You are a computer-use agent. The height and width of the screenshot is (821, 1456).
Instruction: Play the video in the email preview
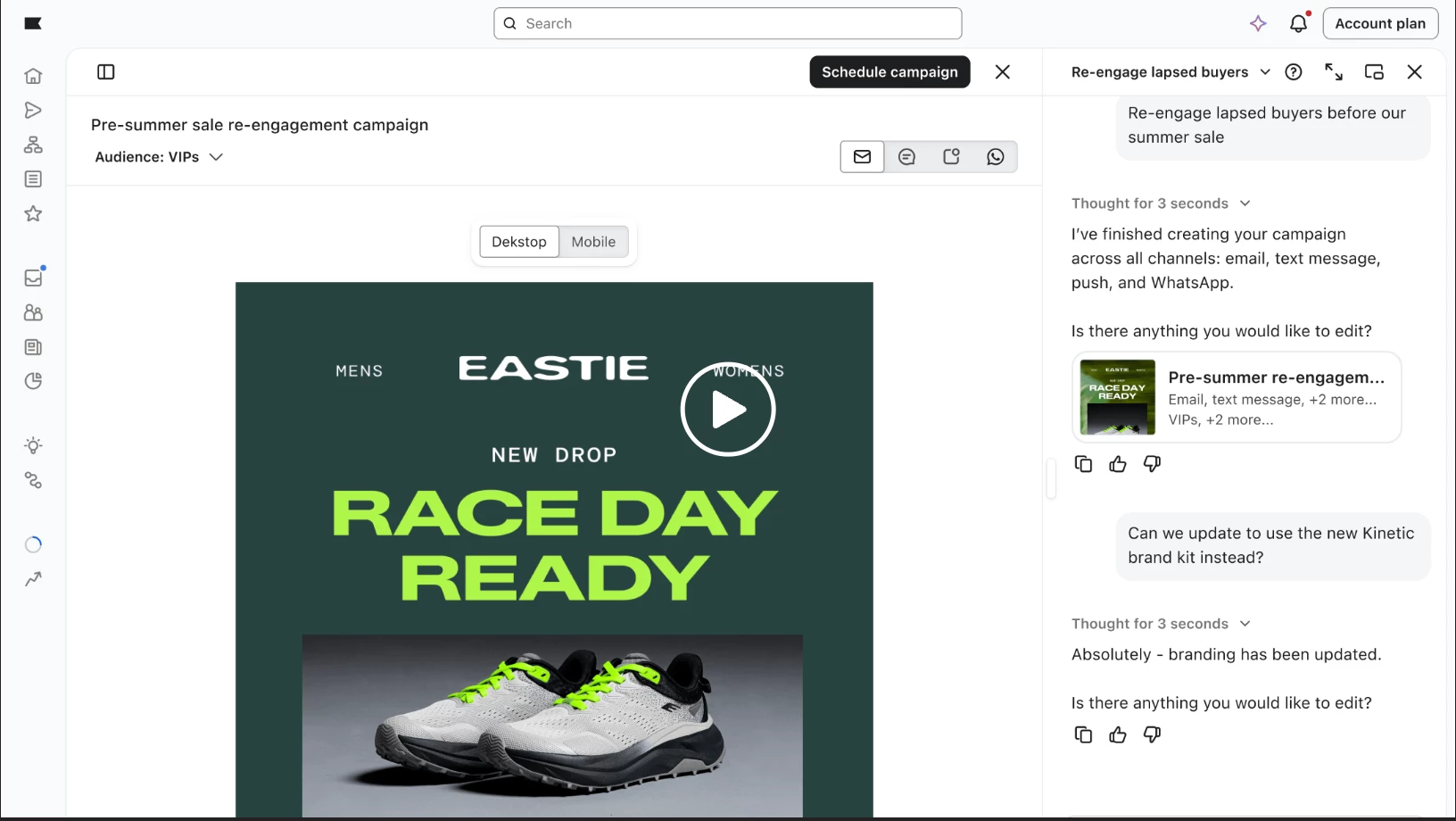click(x=728, y=410)
